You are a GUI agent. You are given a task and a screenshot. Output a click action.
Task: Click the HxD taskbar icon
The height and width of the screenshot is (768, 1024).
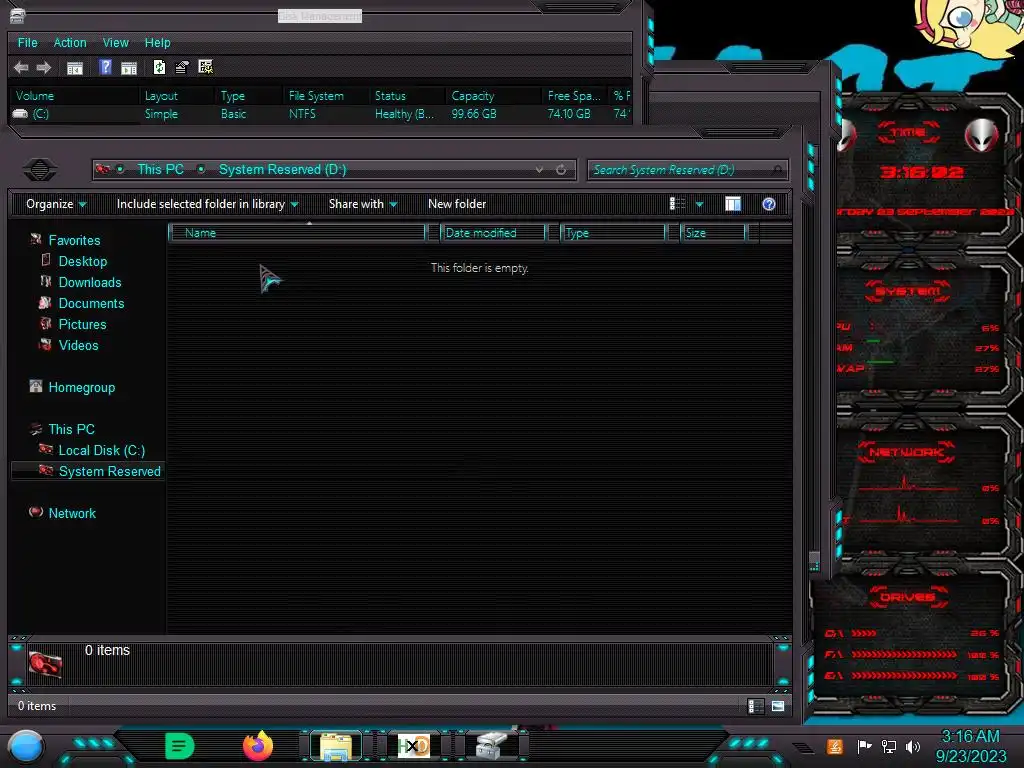coord(414,746)
